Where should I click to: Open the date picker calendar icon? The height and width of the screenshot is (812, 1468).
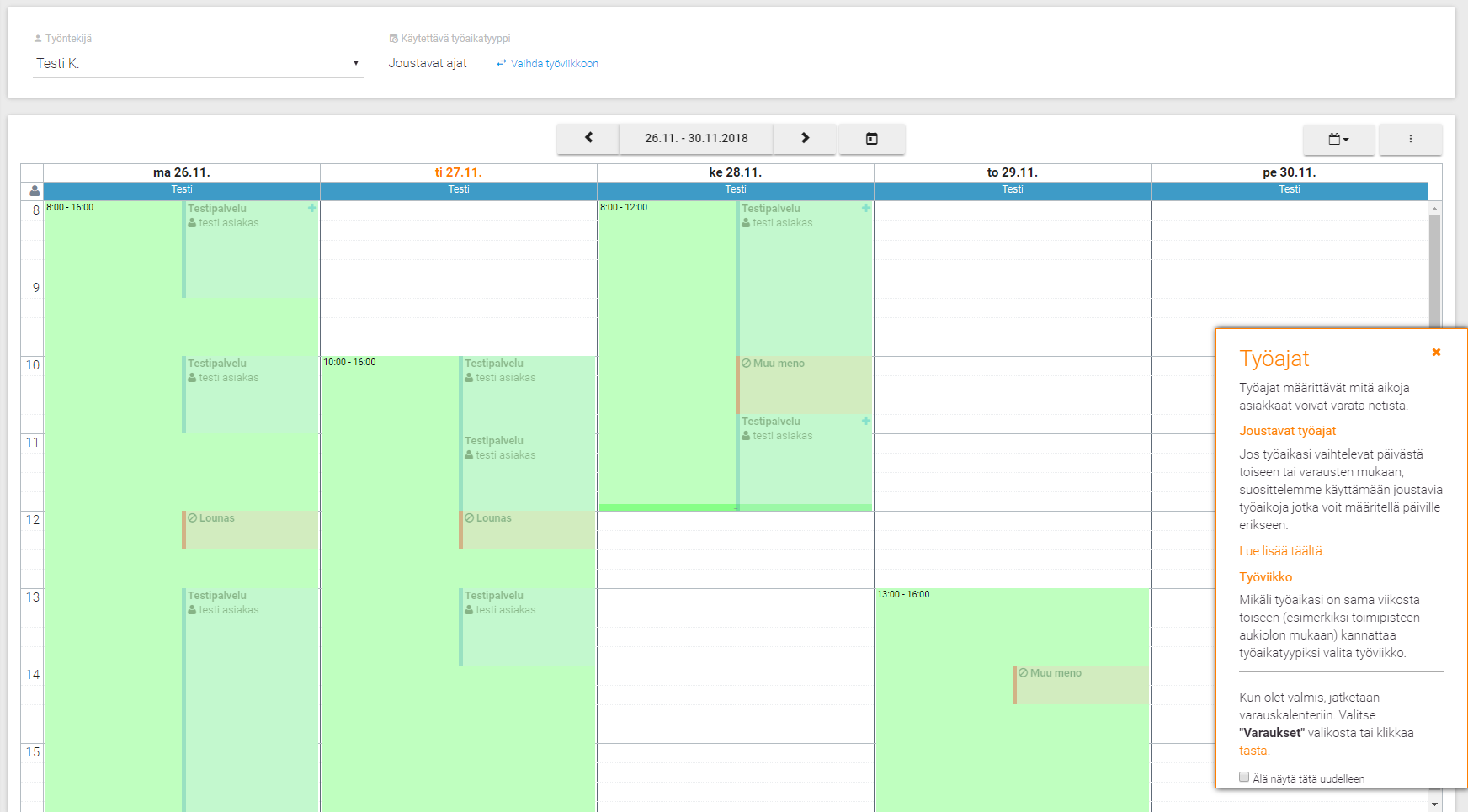(872, 138)
